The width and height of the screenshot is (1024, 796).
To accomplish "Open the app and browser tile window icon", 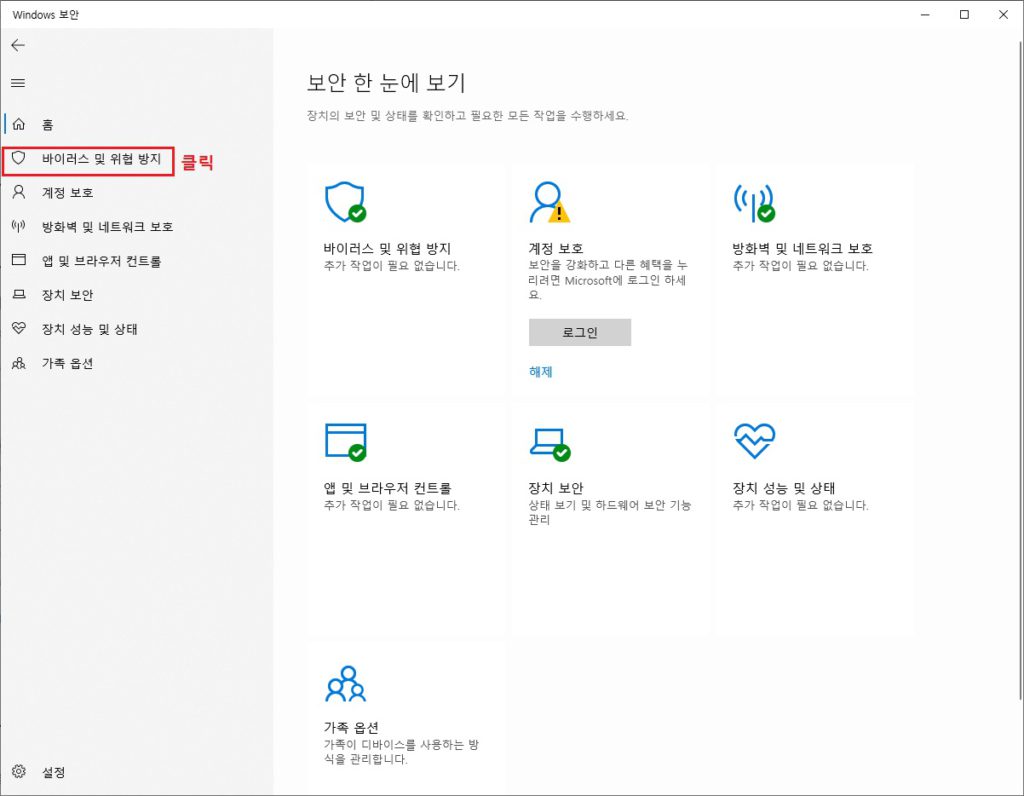I will 345,442.
